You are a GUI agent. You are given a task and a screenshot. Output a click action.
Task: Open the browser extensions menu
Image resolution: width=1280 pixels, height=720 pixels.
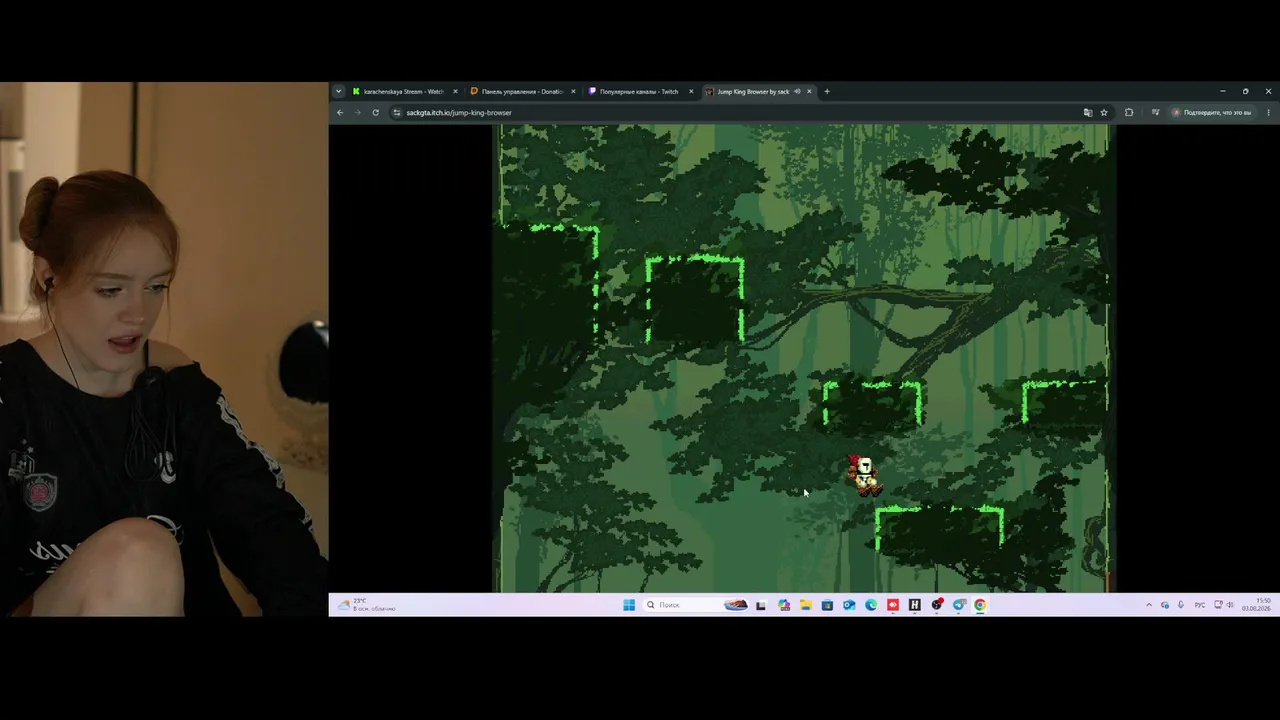pos(1129,112)
